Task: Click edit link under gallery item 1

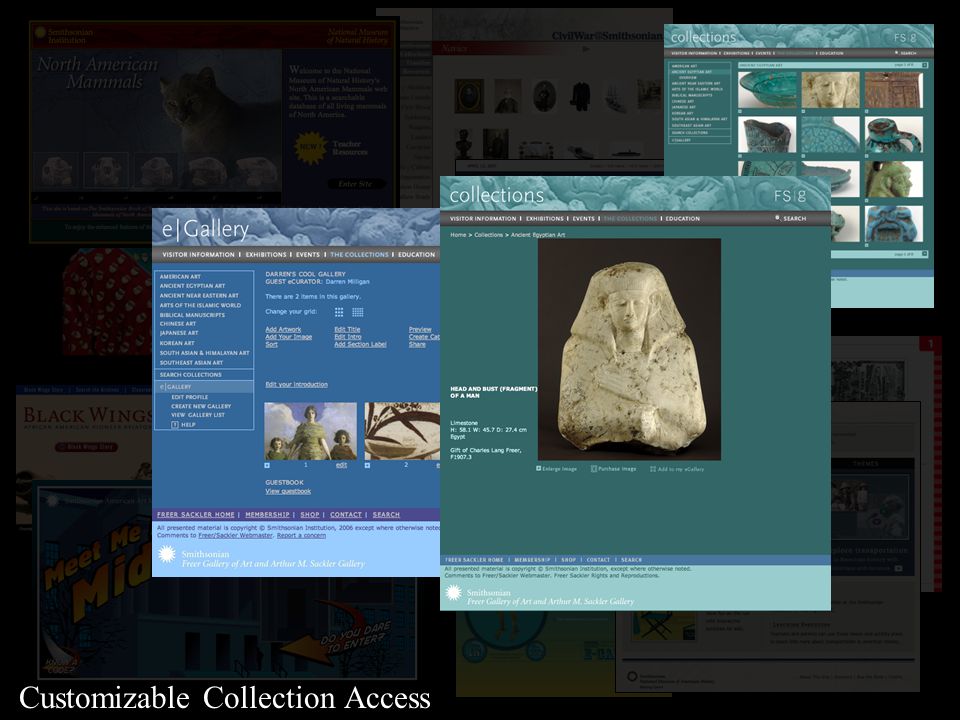Action: pyautogui.click(x=342, y=465)
